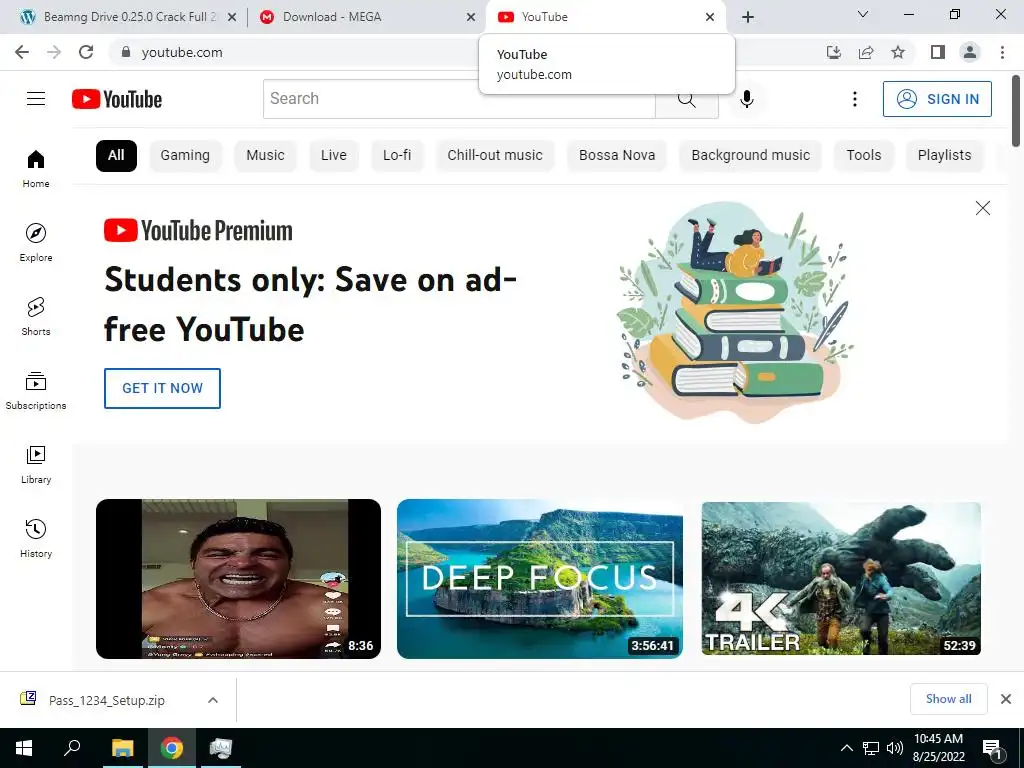Open File Explorer from taskbar

(x=123, y=748)
